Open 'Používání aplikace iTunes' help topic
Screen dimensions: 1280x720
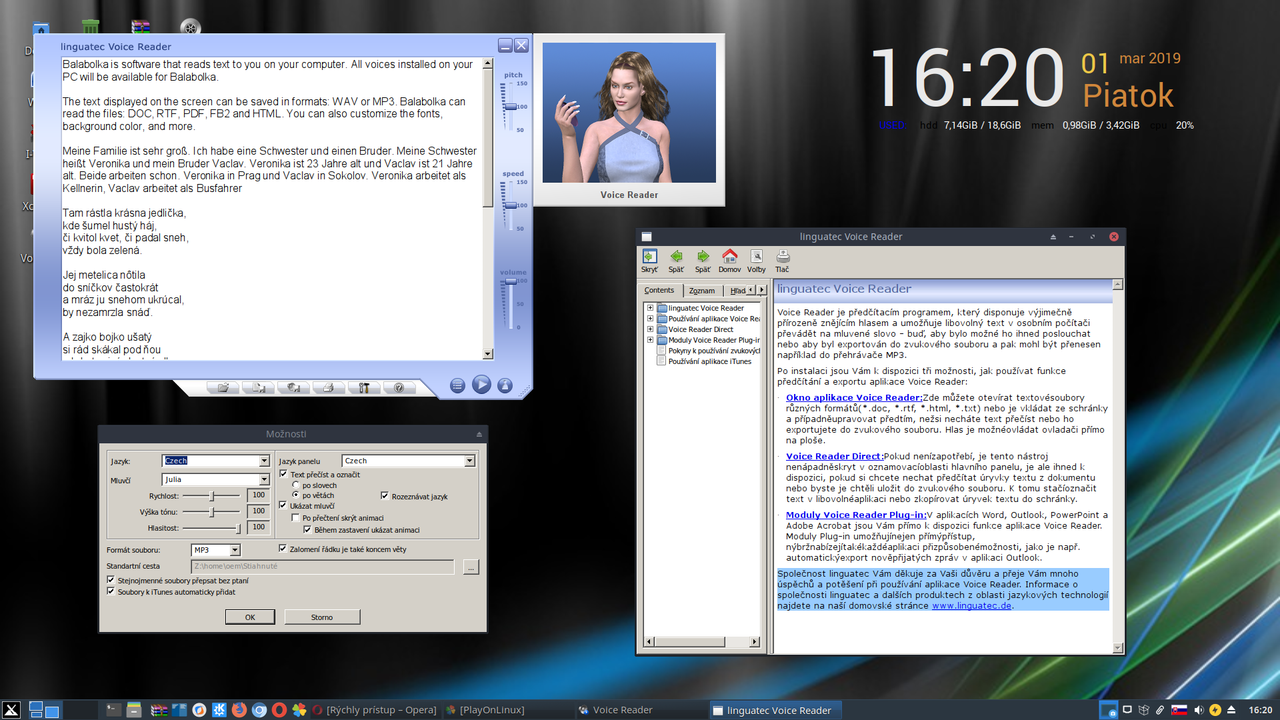click(709, 361)
